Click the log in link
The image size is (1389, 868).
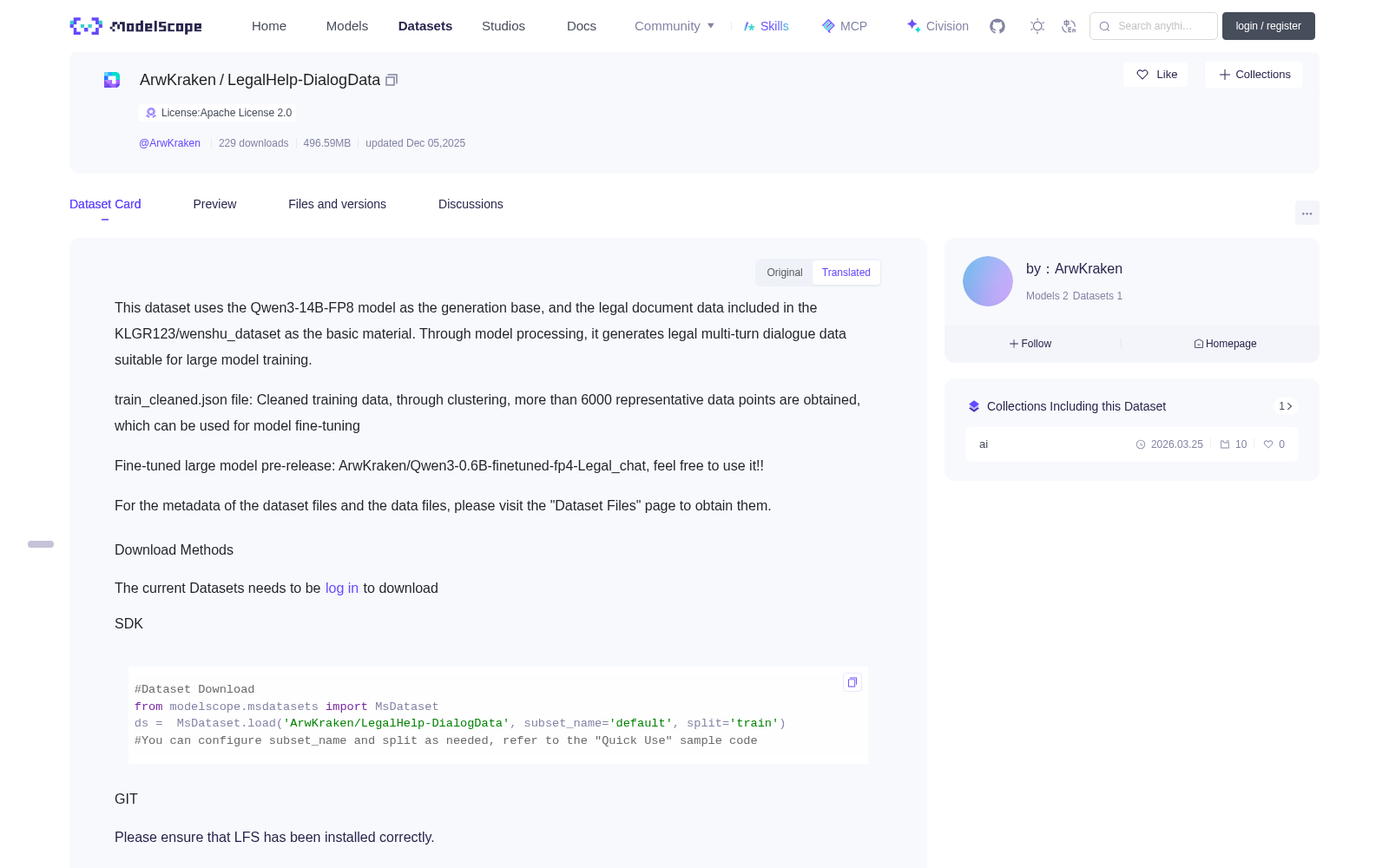click(342, 589)
